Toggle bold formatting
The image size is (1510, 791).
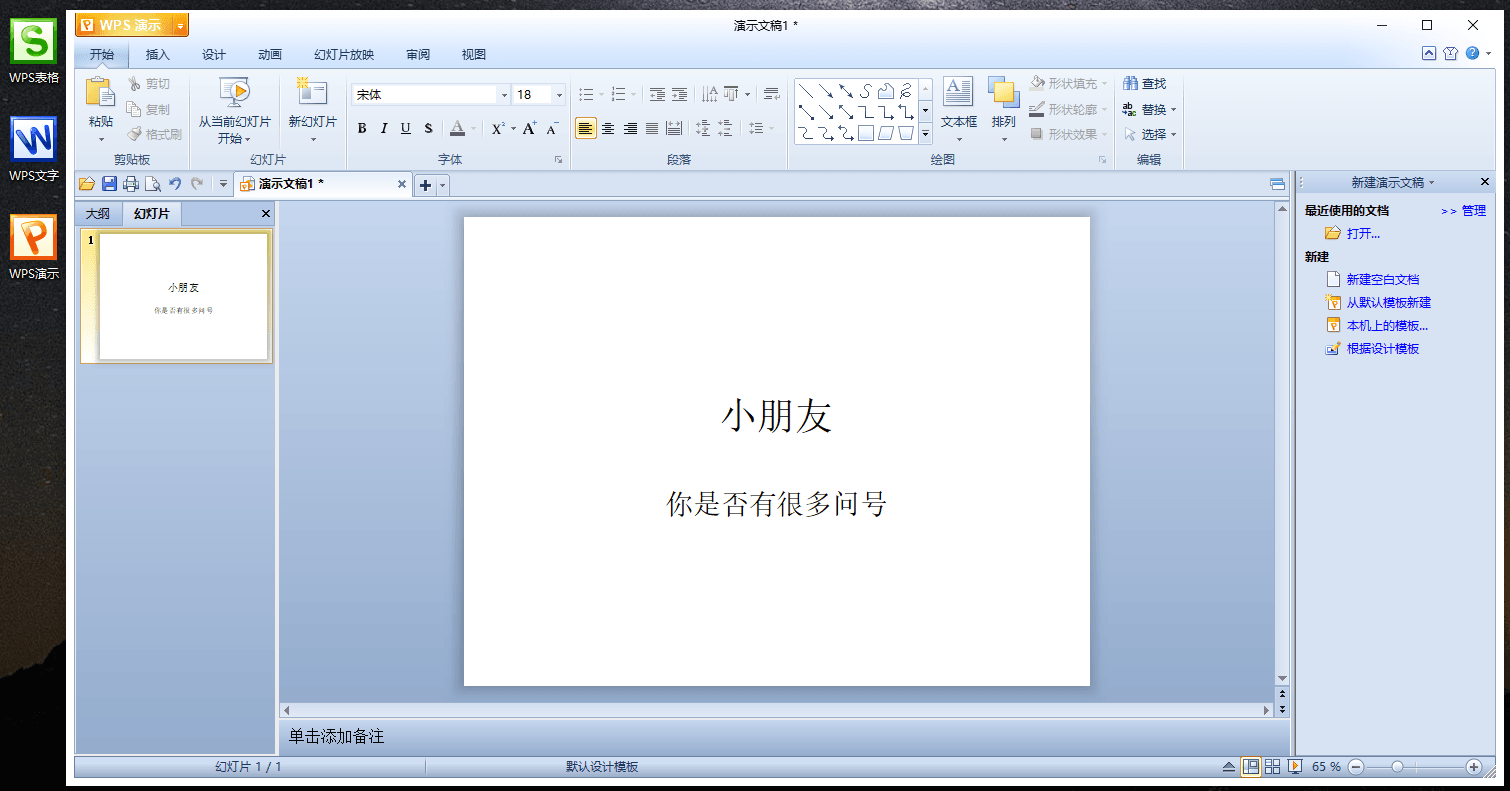(x=364, y=128)
